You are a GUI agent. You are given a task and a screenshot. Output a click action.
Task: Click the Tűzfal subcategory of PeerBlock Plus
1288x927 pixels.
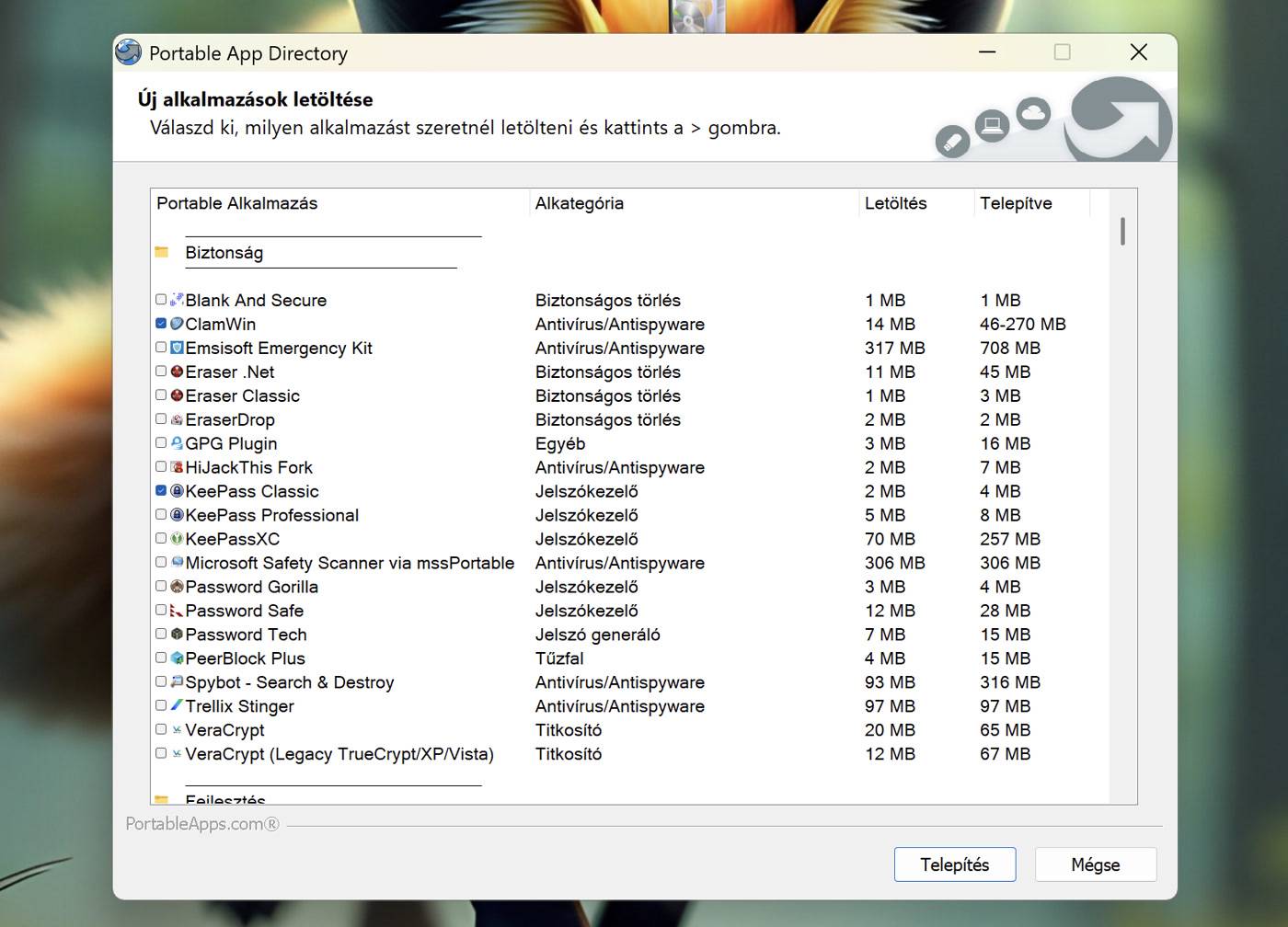(x=559, y=658)
